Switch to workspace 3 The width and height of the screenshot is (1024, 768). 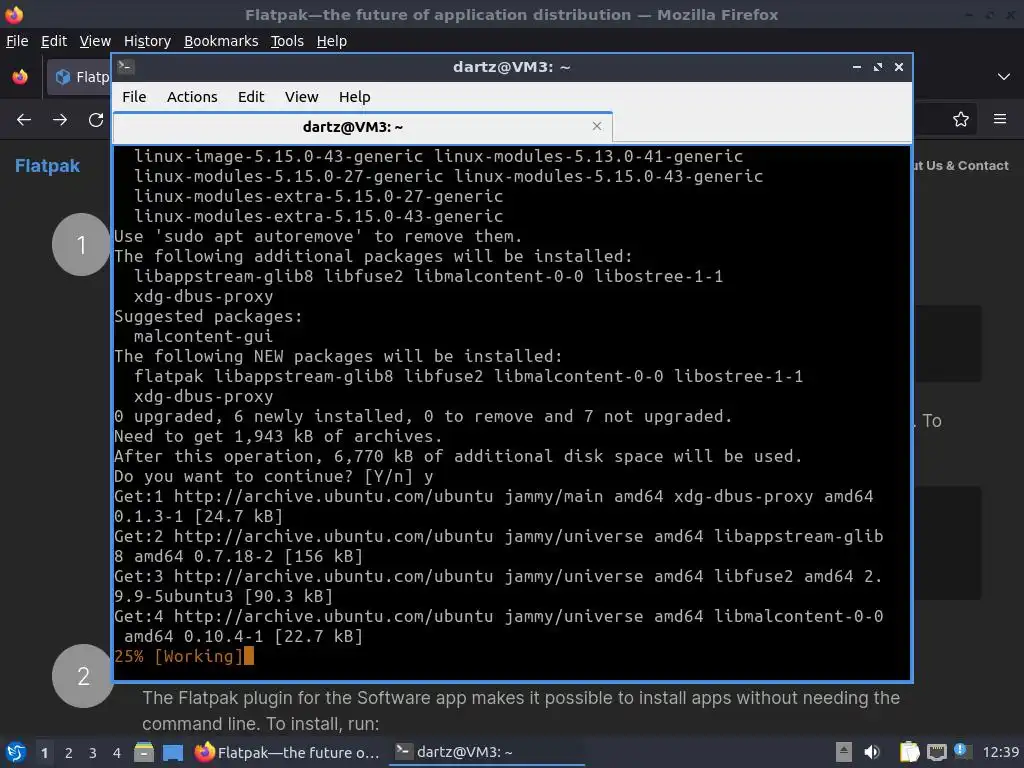click(93, 753)
